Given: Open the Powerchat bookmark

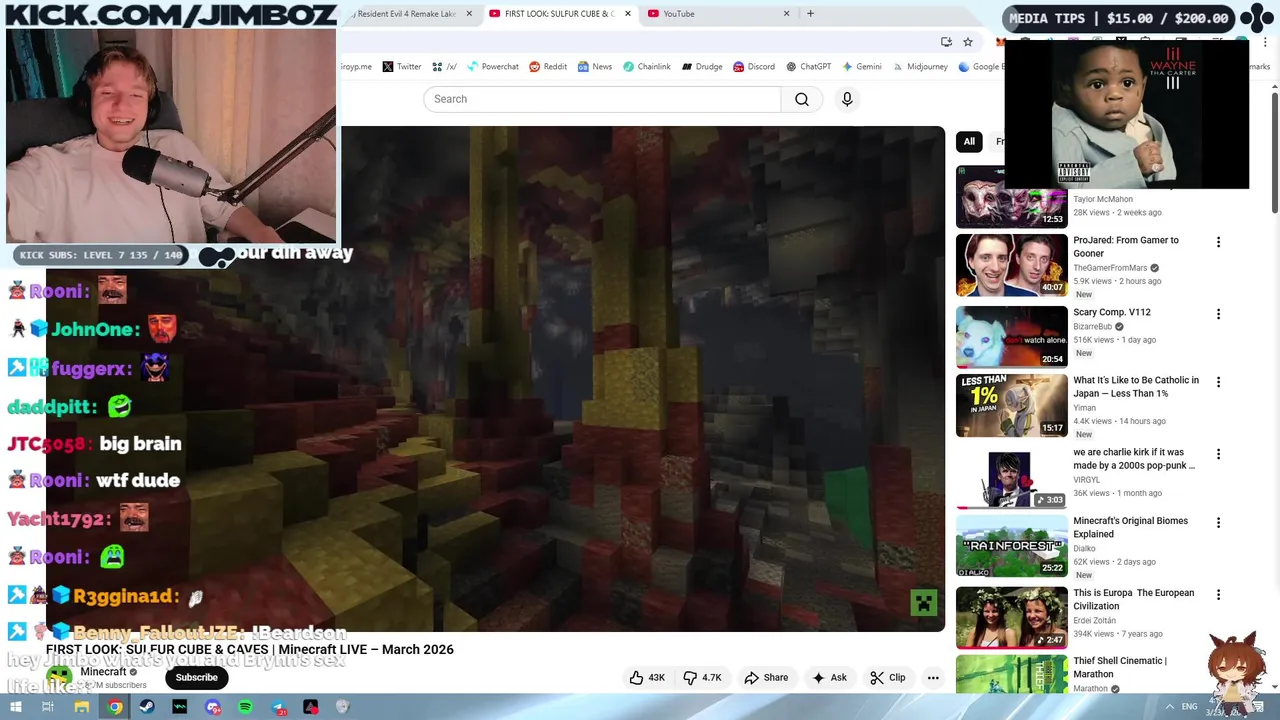Looking at the screenshot, I should 492,67.
